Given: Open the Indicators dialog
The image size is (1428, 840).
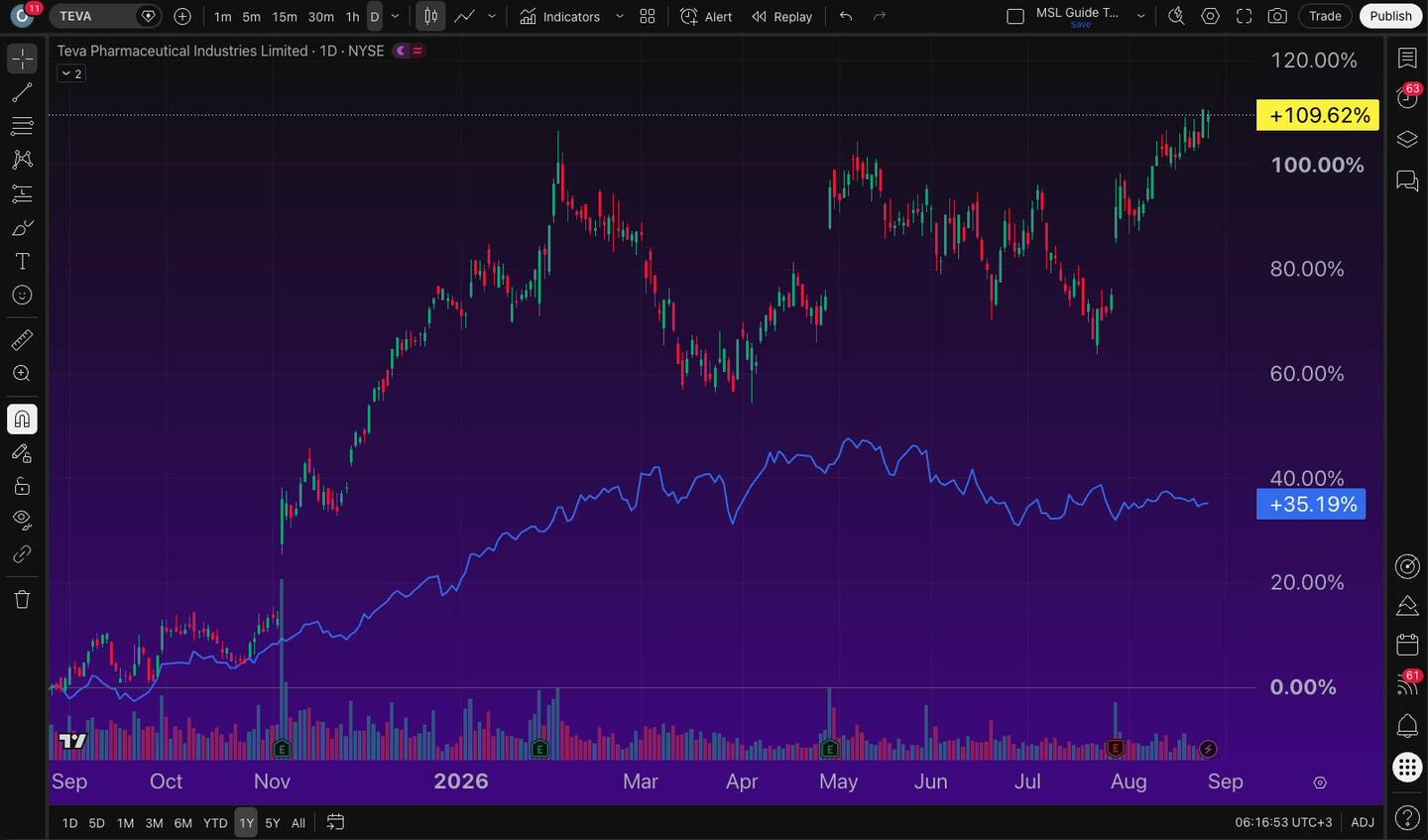Looking at the screenshot, I should click(560, 16).
